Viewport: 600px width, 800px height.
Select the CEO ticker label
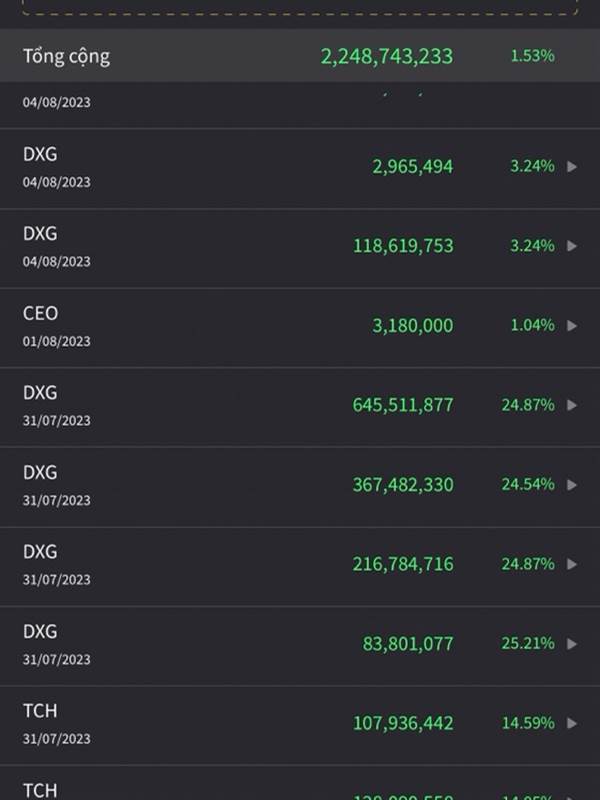coord(40,314)
